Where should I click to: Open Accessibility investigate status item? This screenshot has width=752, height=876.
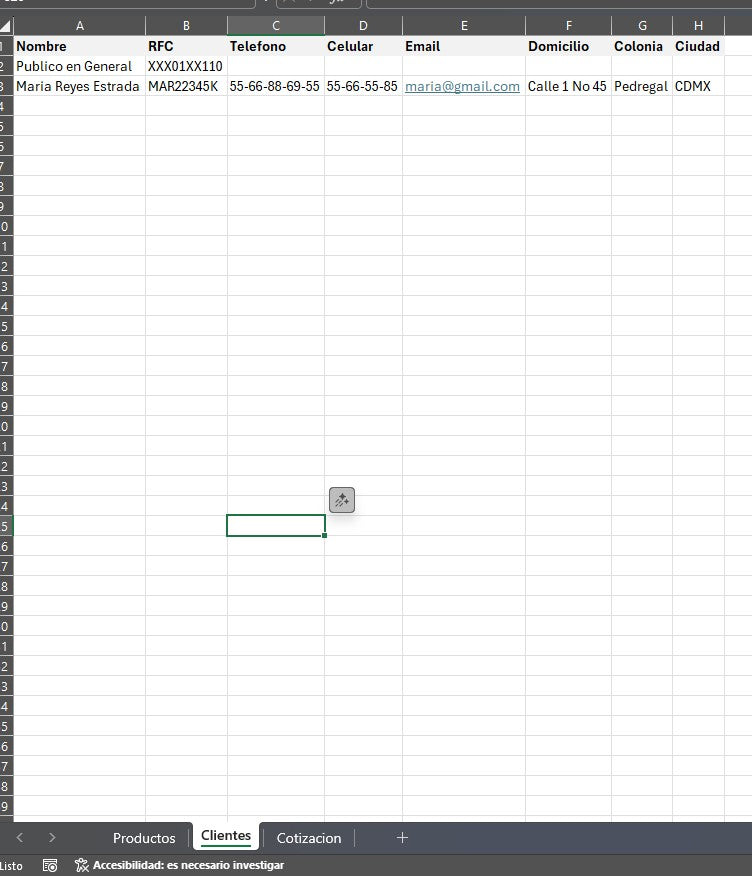[179, 865]
